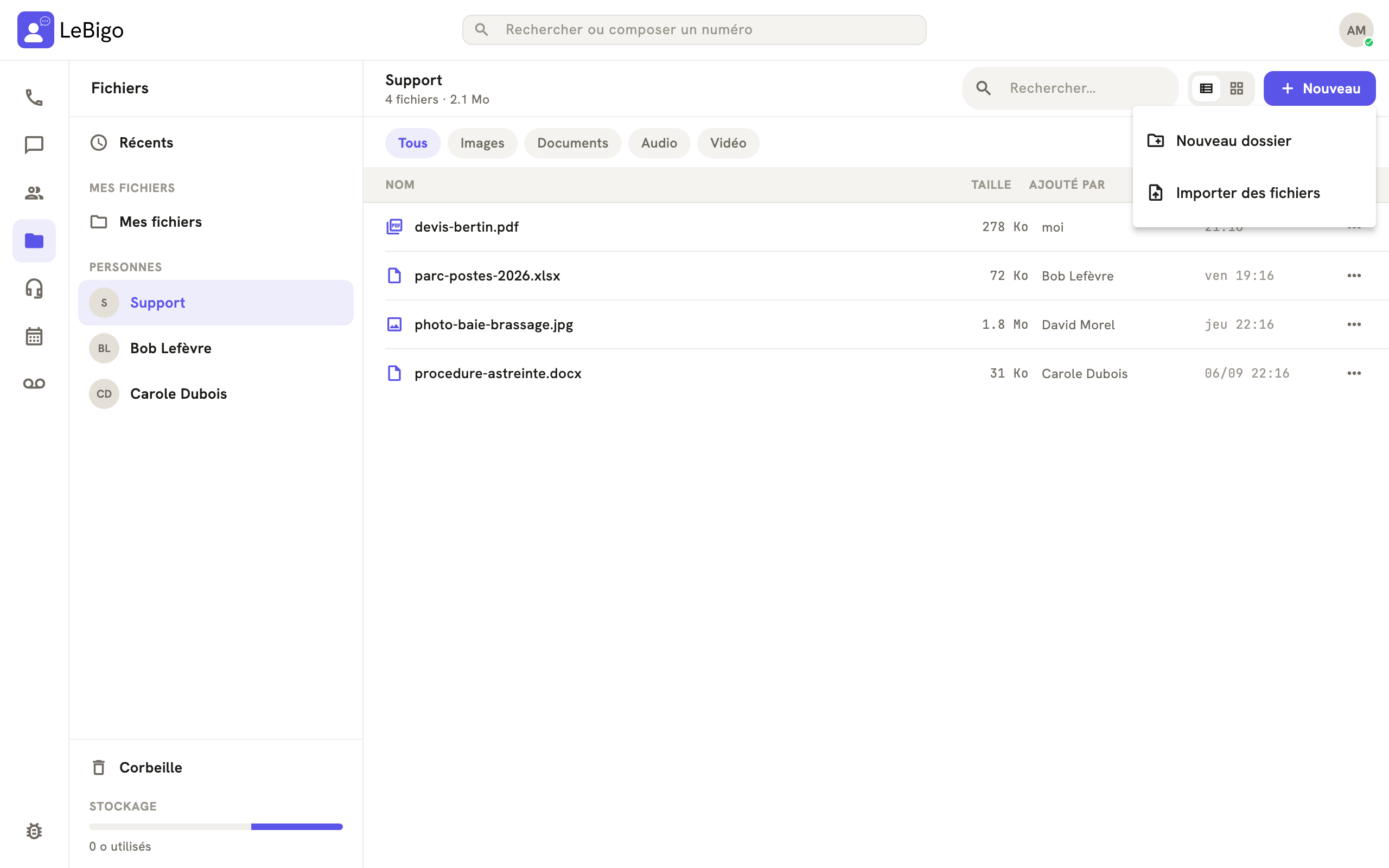
Task: Click the image icon of photo-baie-brassage.jpg
Action: 394,324
